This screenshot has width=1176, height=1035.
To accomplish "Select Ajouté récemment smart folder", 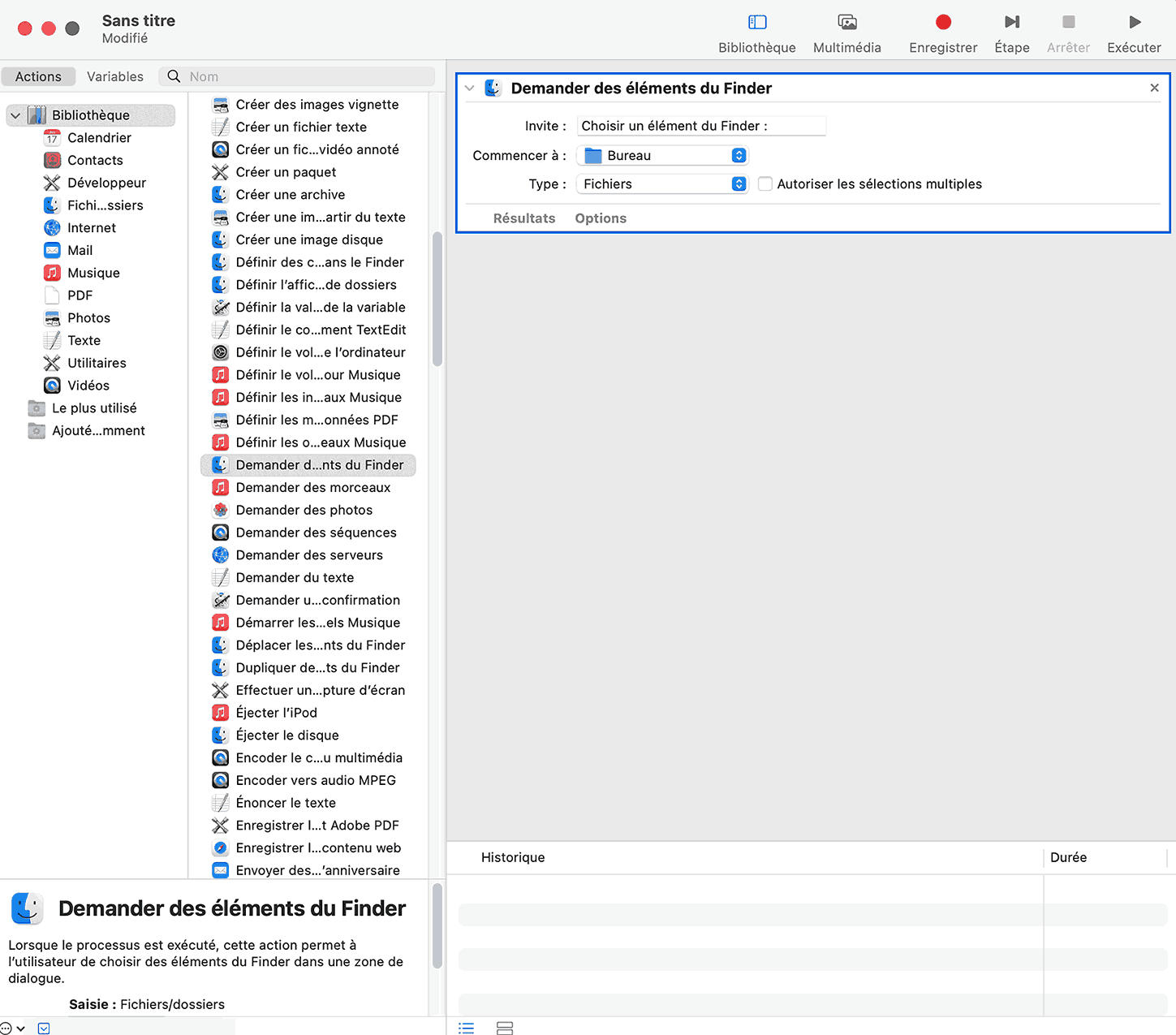I will (98, 431).
